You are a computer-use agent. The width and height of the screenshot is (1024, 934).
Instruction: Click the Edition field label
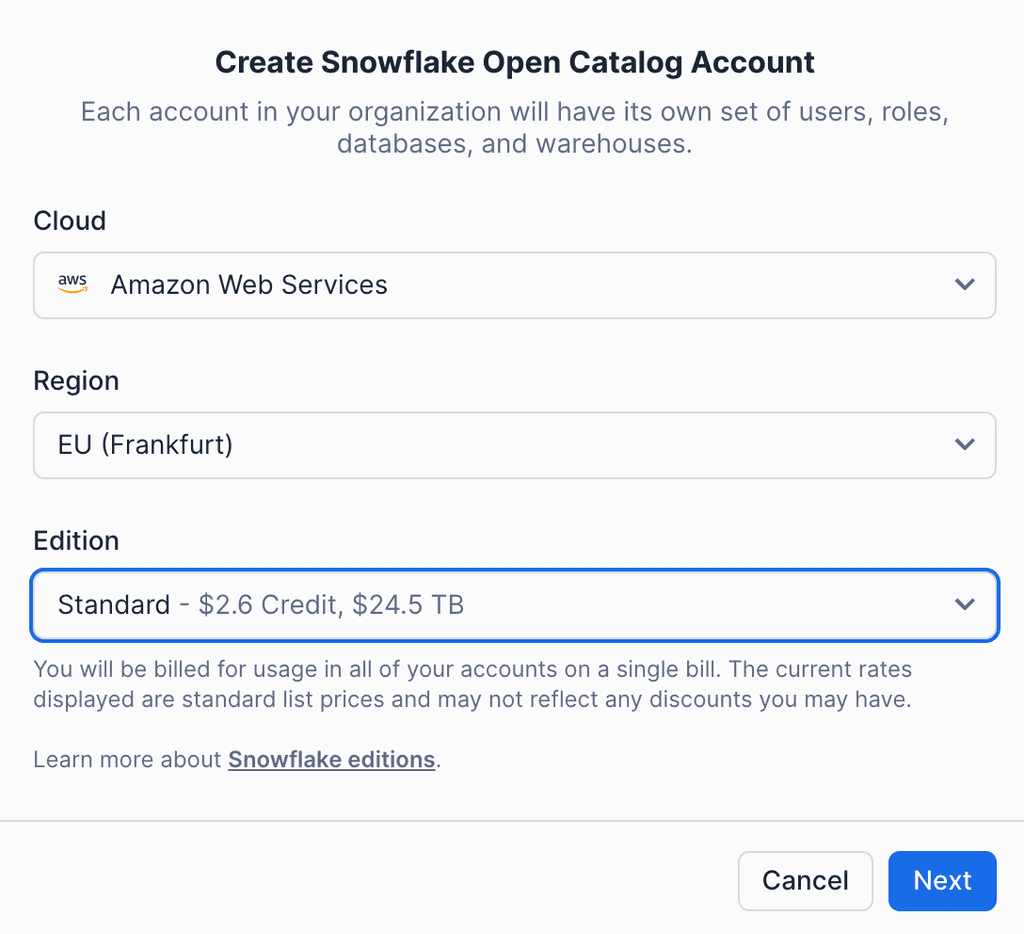pos(76,540)
